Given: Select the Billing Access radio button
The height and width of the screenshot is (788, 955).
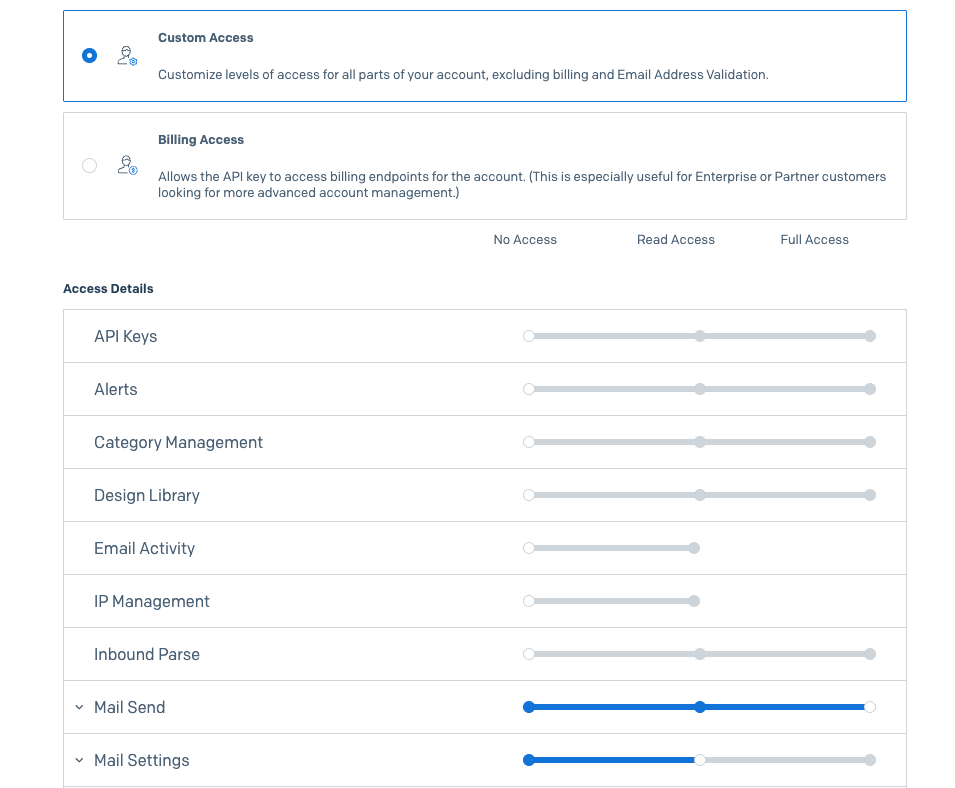Looking at the screenshot, I should click(90, 166).
